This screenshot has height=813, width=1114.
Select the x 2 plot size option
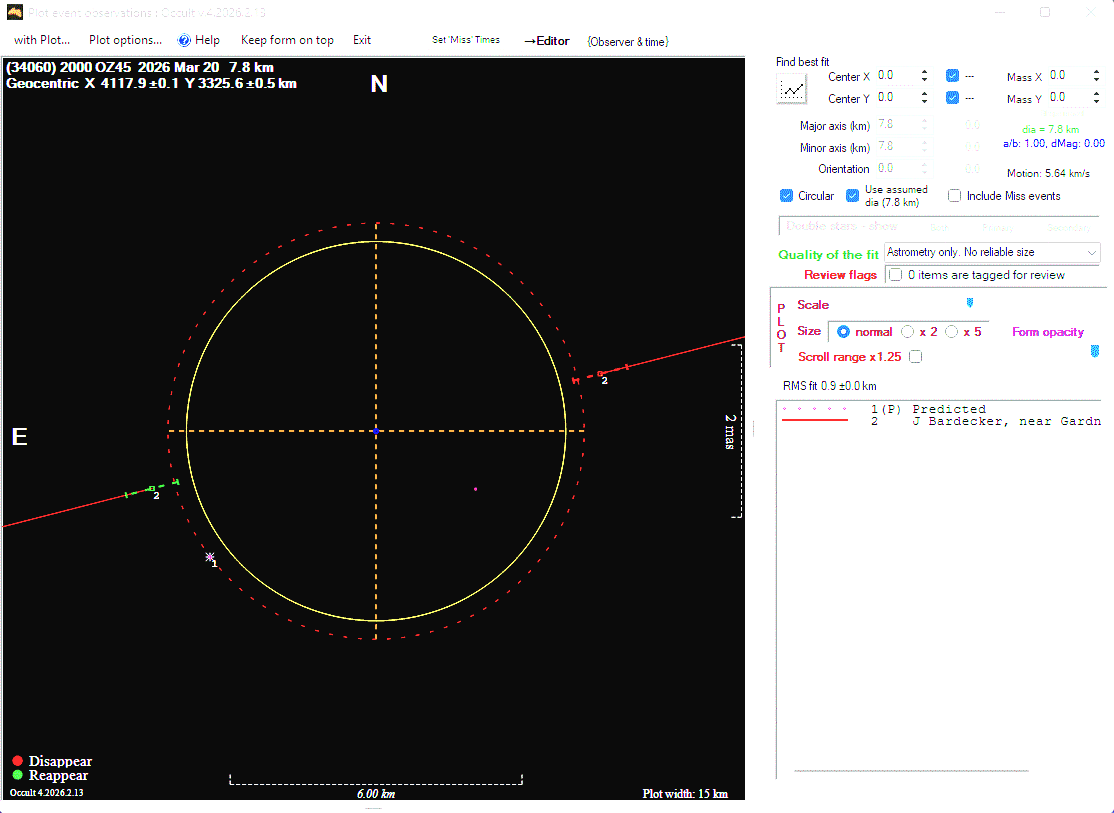coord(908,332)
